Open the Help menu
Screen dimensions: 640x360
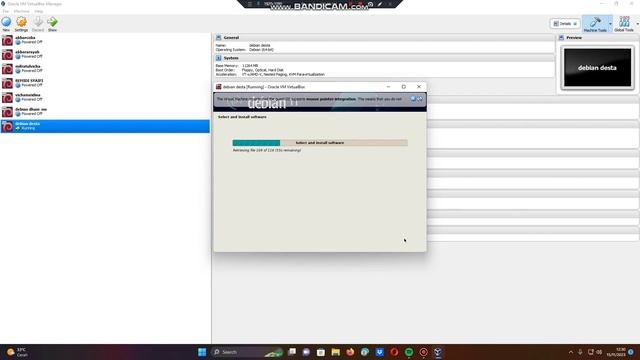38,11
